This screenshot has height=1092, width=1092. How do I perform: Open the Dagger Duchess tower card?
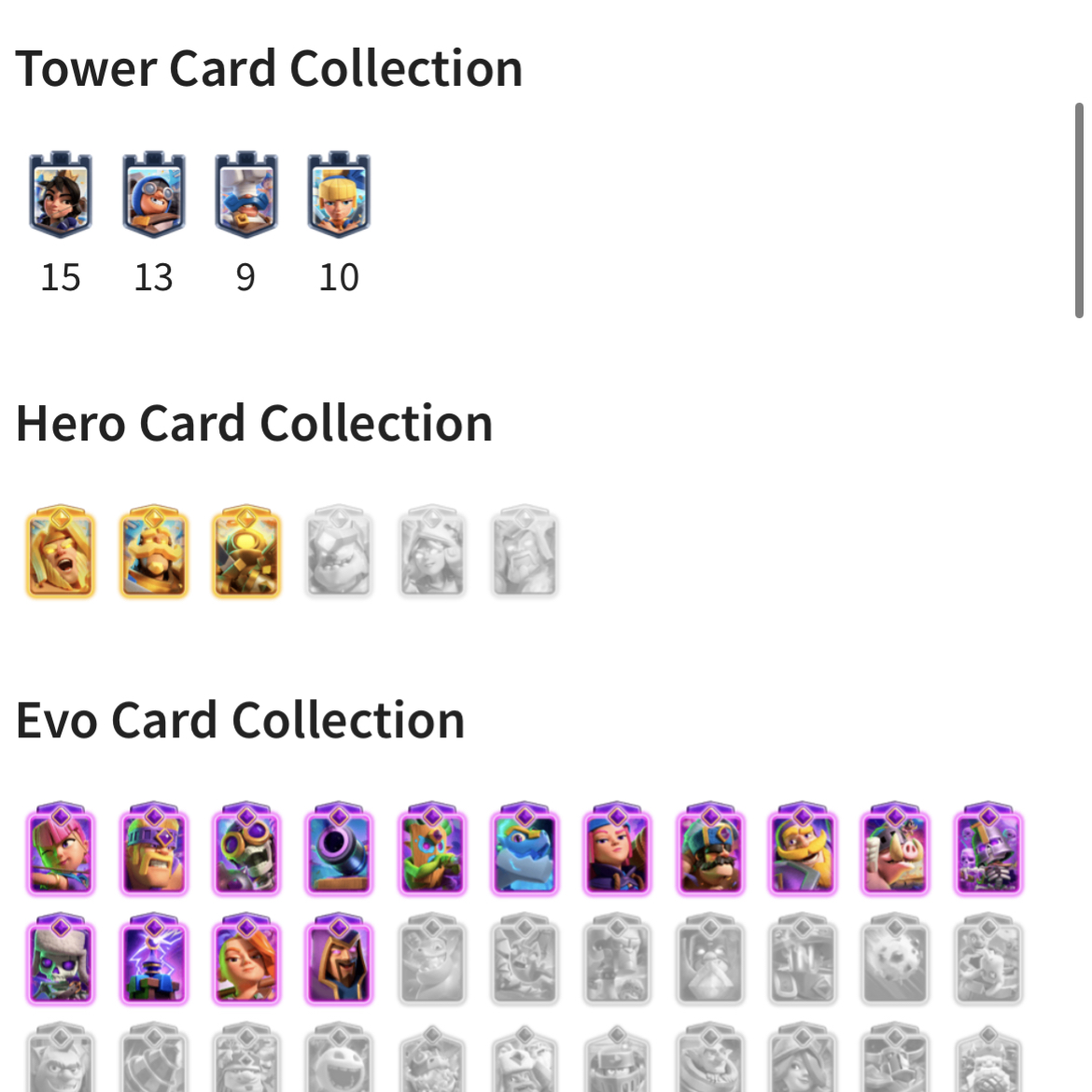[61, 194]
